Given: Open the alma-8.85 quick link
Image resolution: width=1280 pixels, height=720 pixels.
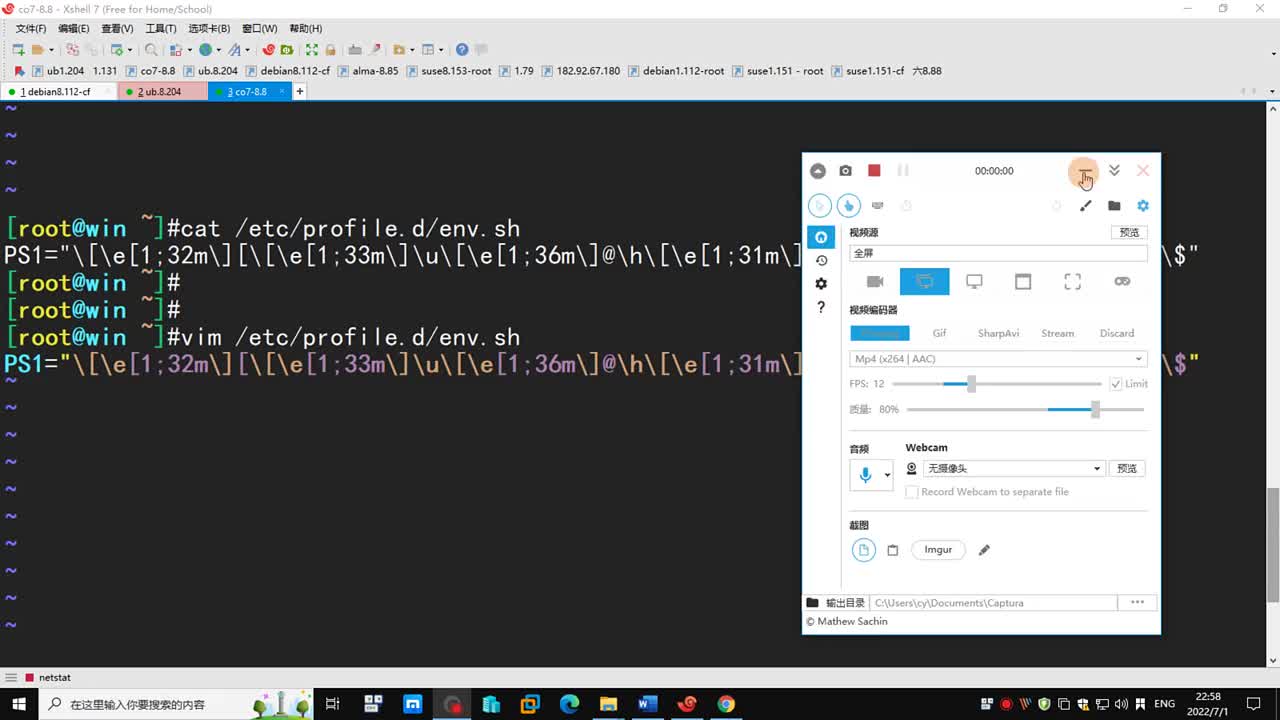Looking at the screenshot, I should [x=368, y=71].
